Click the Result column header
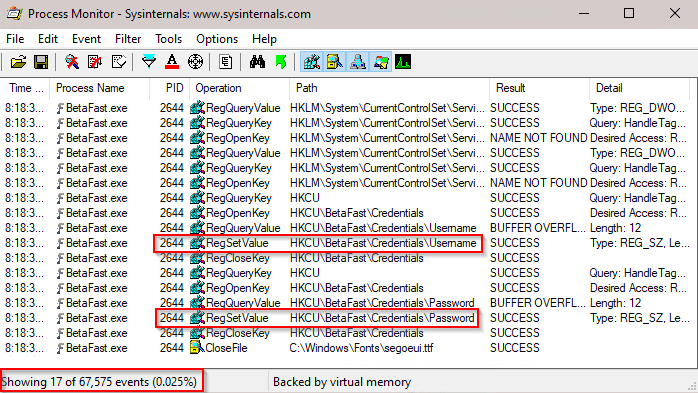 coord(540,88)
